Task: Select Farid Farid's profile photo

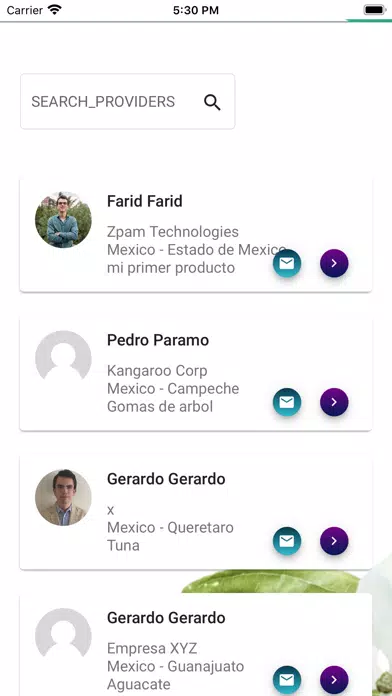Action: click(63, 220)
